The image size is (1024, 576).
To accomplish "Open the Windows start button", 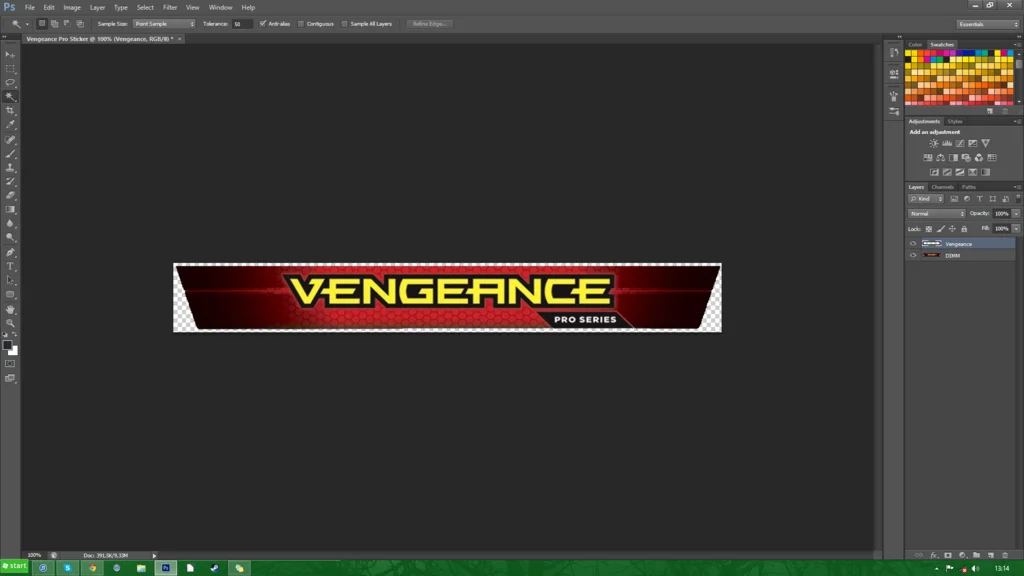I will click(x=14, y=566).
